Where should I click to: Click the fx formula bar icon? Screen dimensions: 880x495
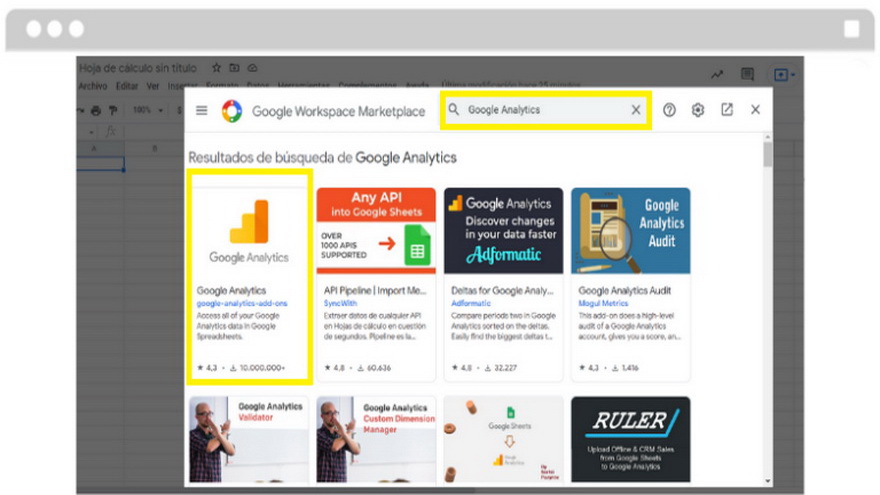point(111,131)
